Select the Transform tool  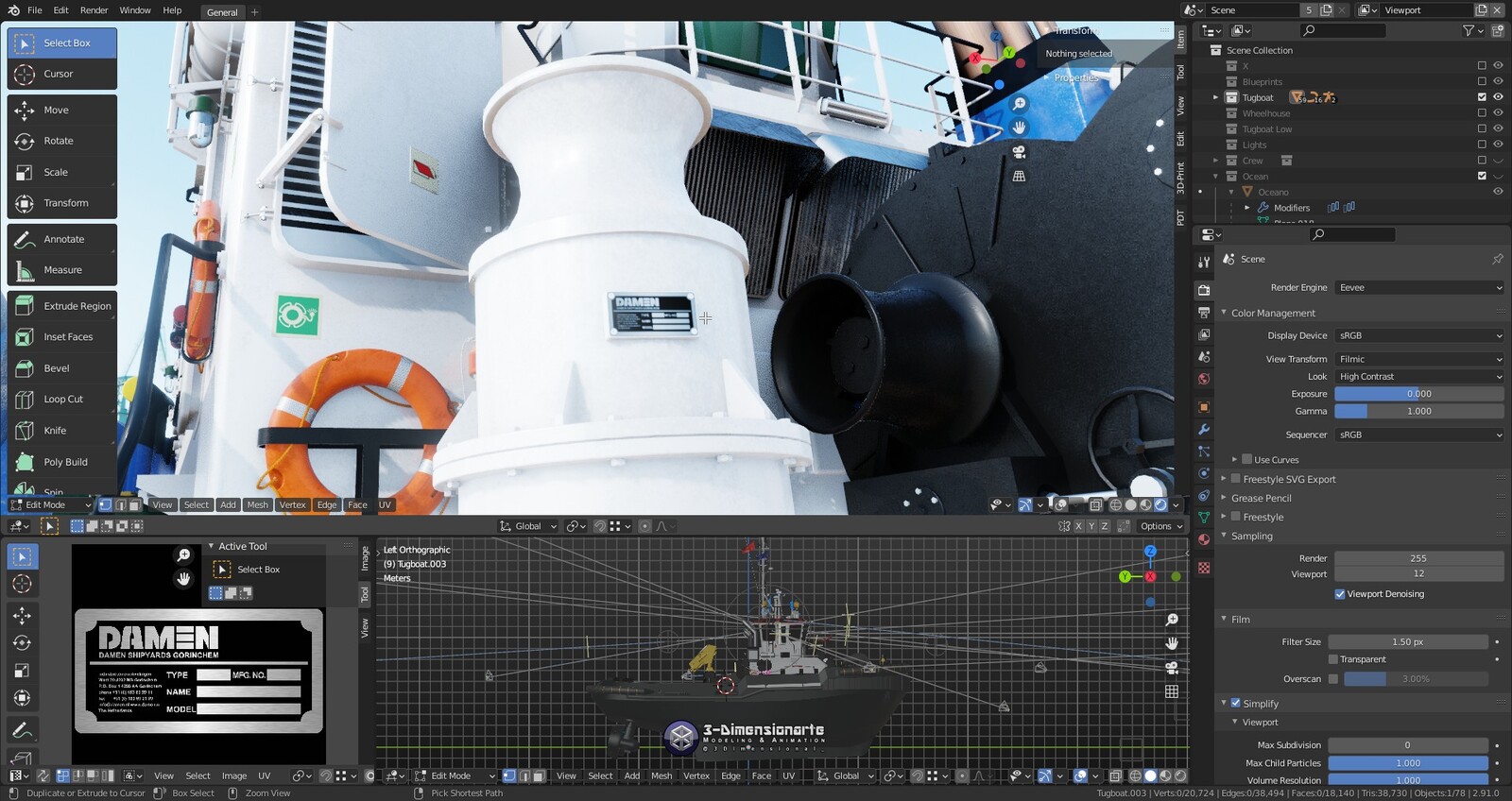(x=62, y=203)
